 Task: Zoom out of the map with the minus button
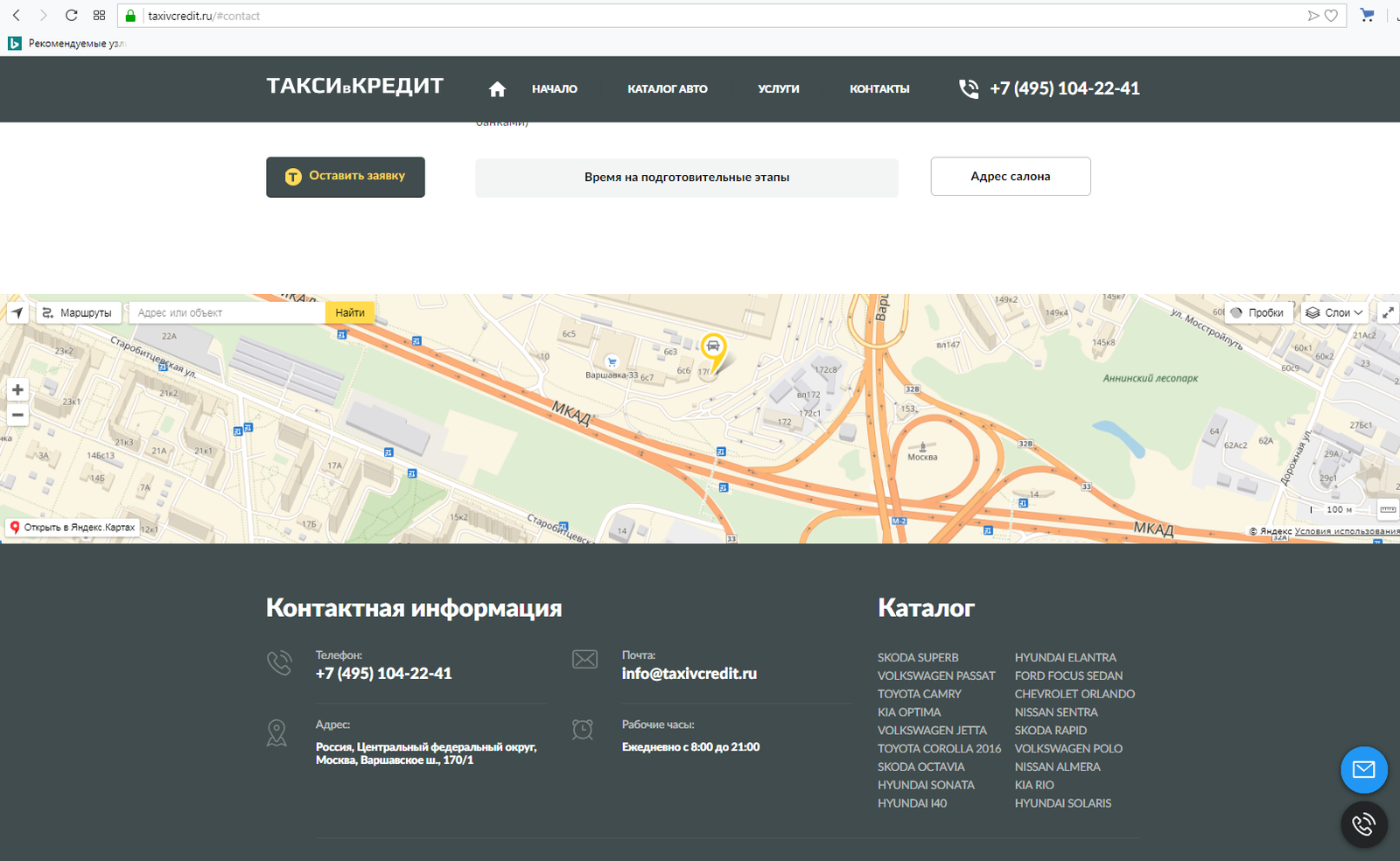(17, 415)
